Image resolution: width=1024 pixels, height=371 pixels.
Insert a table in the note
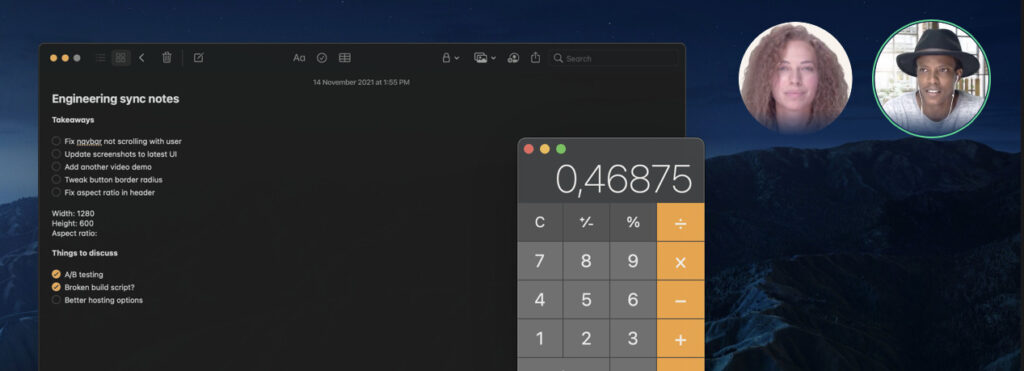[x=345, y=58]
